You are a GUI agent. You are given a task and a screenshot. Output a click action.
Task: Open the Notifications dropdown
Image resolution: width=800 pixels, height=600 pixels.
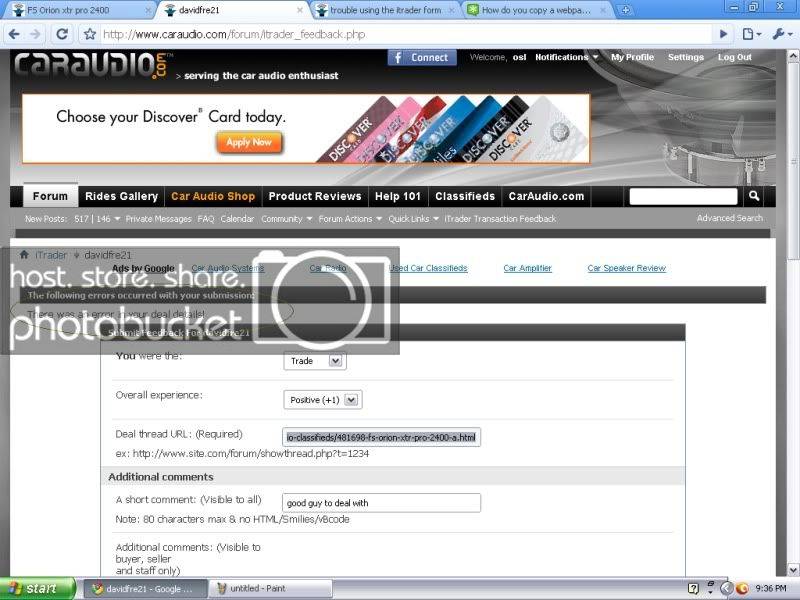567,57
